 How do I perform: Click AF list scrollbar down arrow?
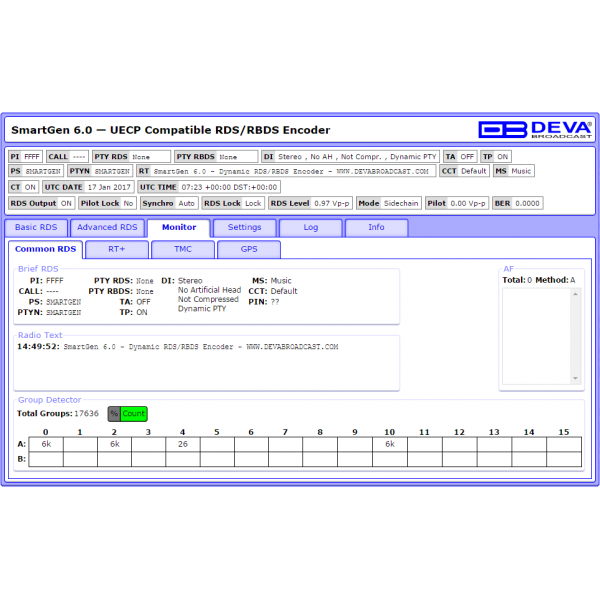click(575, 378)
